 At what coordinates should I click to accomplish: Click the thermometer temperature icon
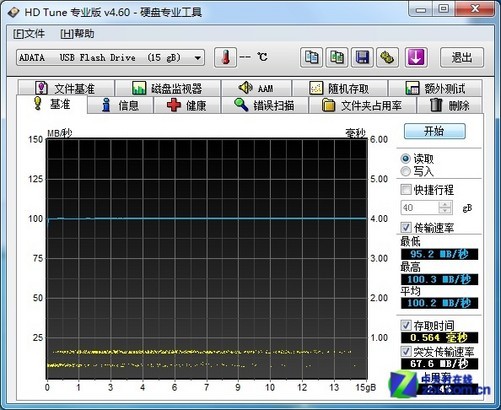tap(225, 58)
